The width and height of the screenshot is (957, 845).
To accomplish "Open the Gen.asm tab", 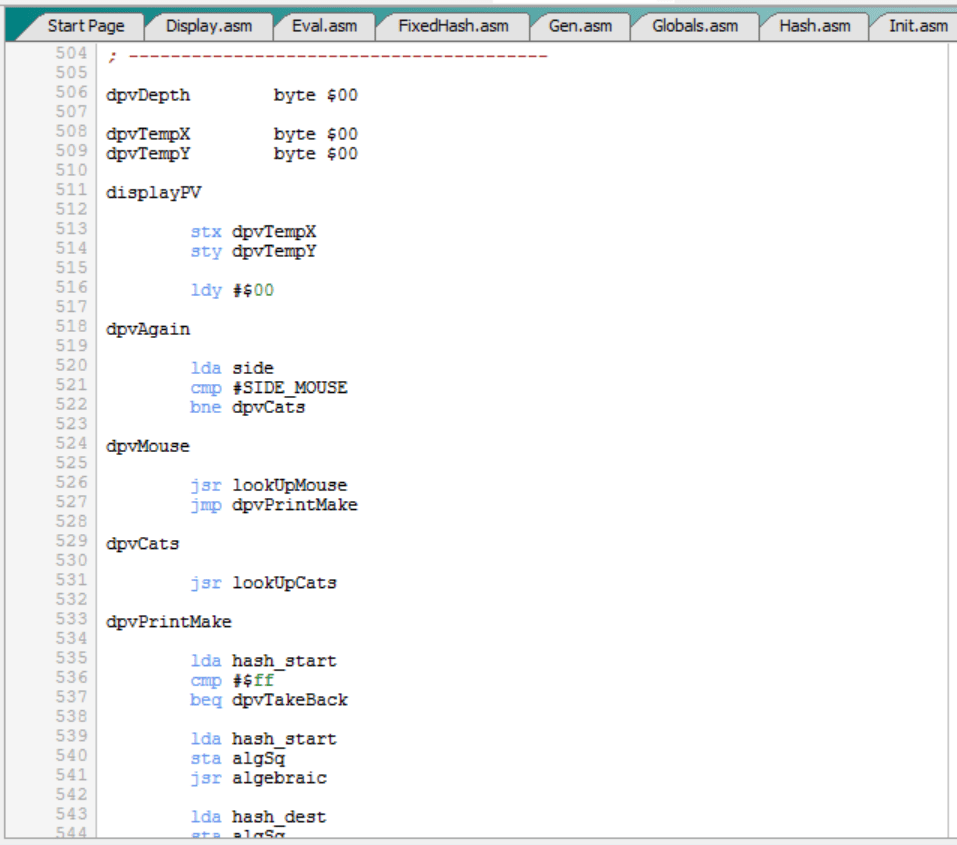I will [x=580, y=26].
